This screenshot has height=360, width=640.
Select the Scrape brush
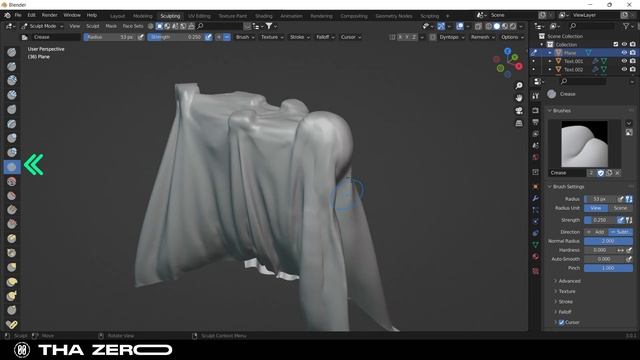click(12, 224)
